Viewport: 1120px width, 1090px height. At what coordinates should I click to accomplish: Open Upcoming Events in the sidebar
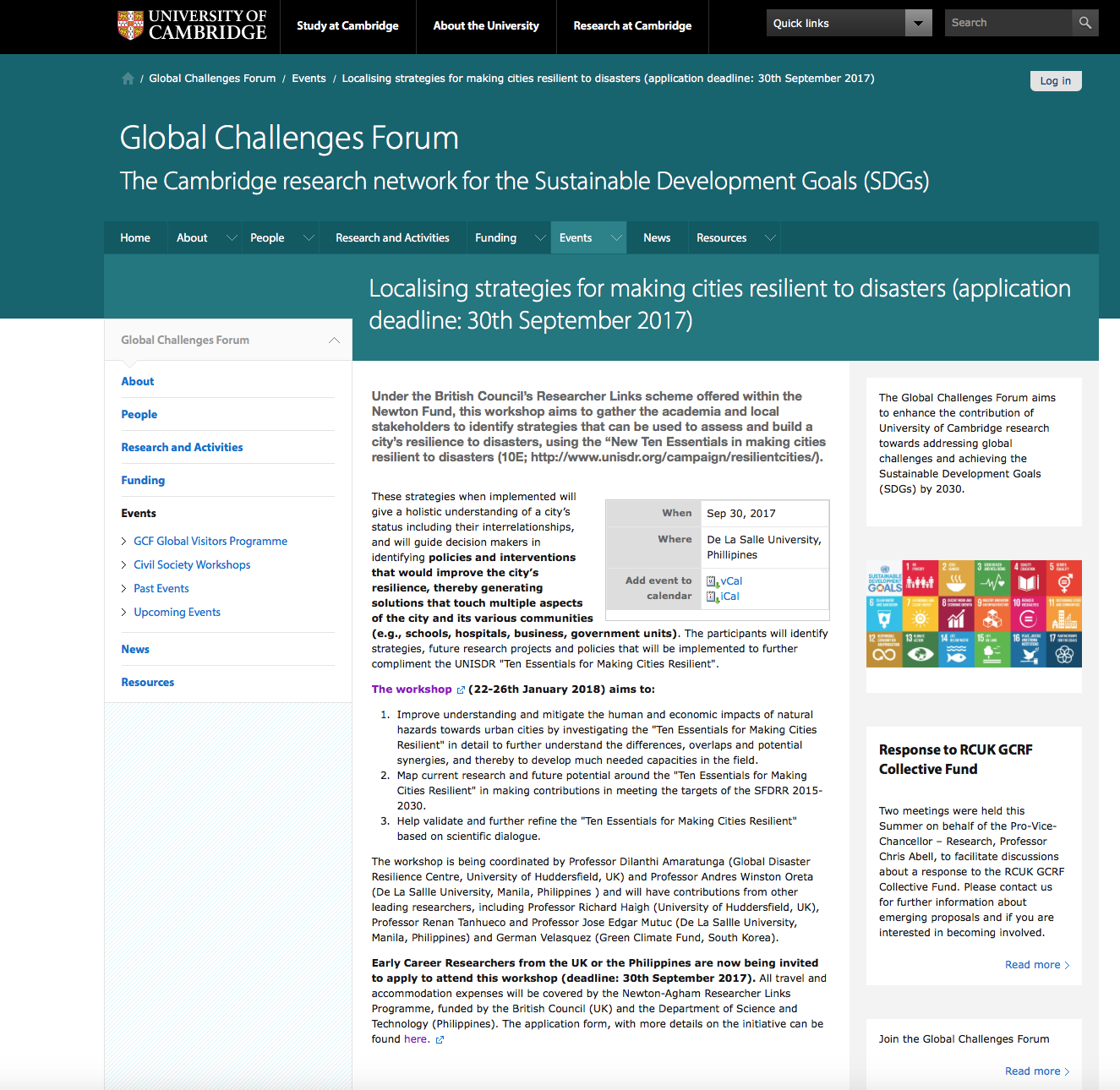click(177, 613)
